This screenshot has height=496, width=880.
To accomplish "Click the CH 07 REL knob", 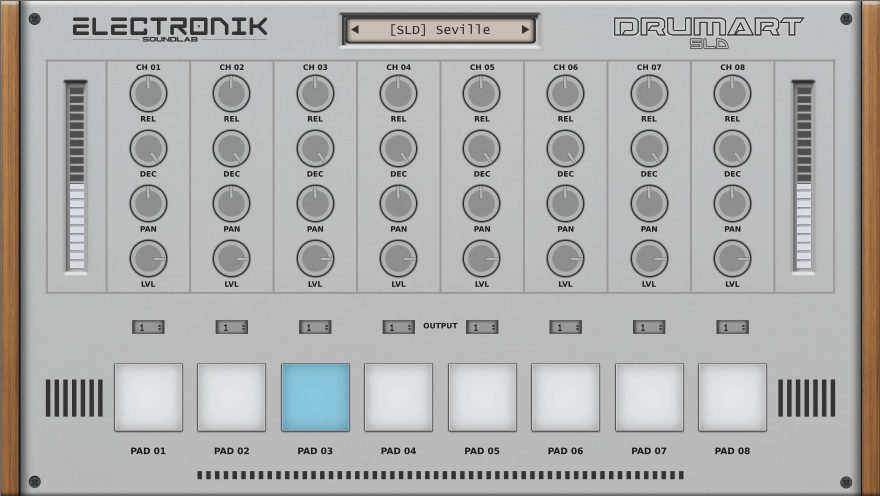I will coord(649,94).
